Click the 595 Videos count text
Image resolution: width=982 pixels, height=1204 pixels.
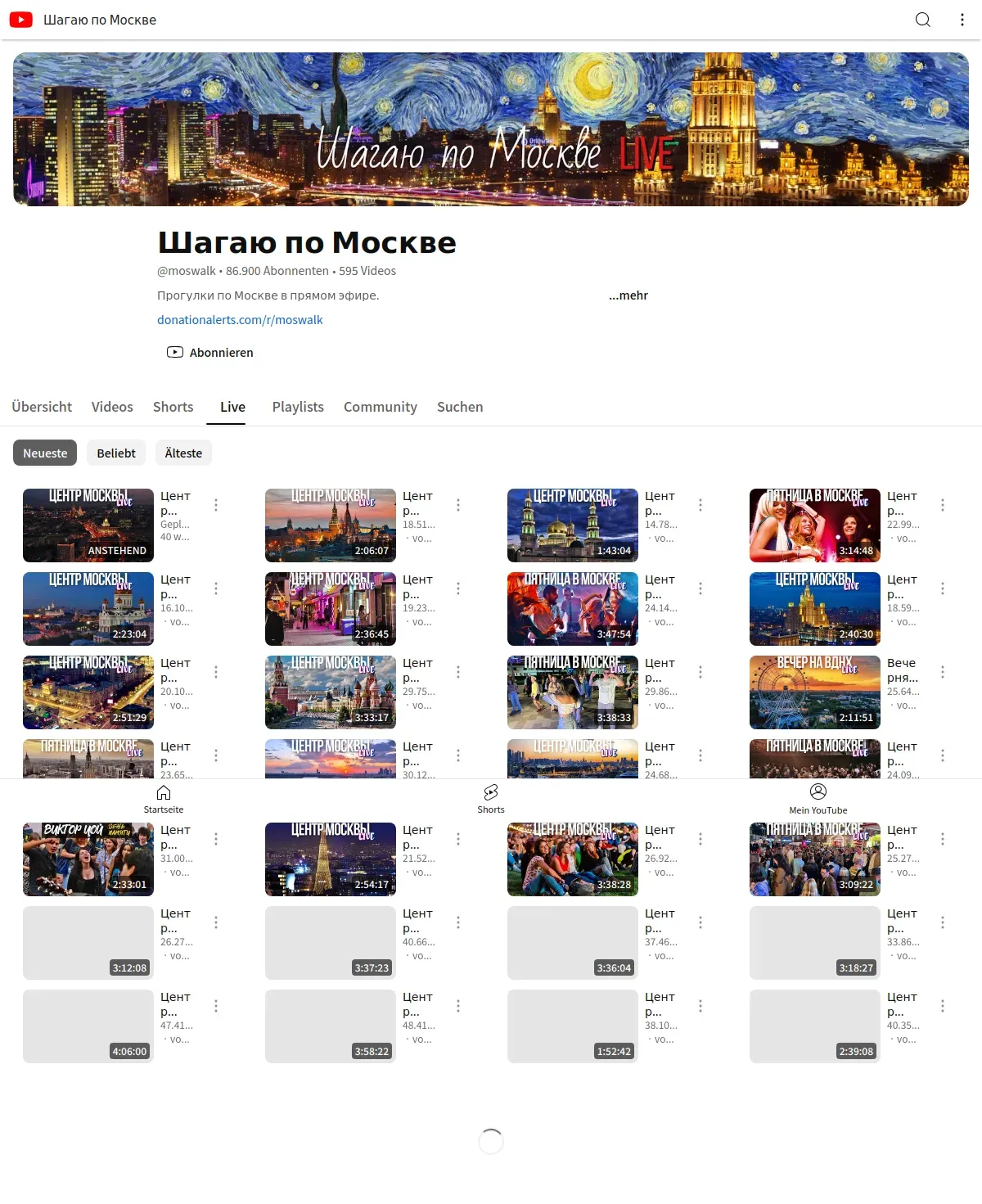point(367,271)
